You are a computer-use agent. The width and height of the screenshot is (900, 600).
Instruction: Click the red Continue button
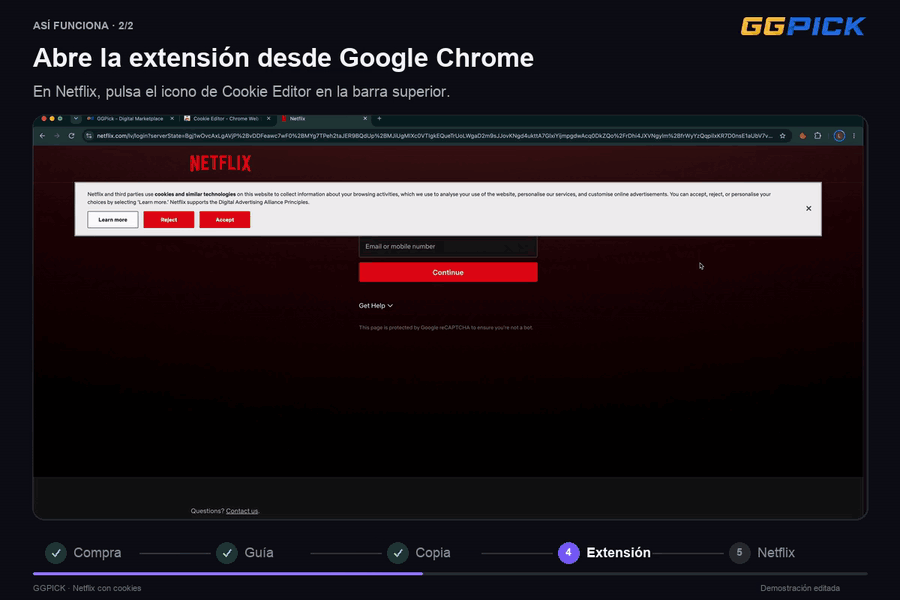[x=448, y=273]
